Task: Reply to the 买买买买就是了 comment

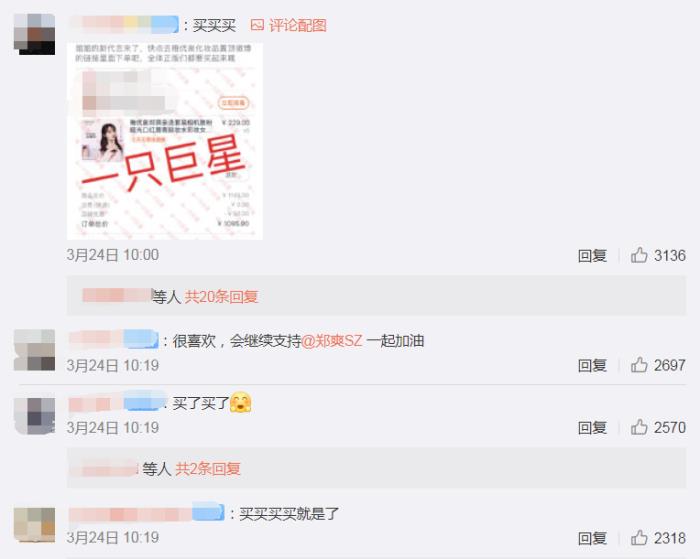Action: [x=592, y=538]
